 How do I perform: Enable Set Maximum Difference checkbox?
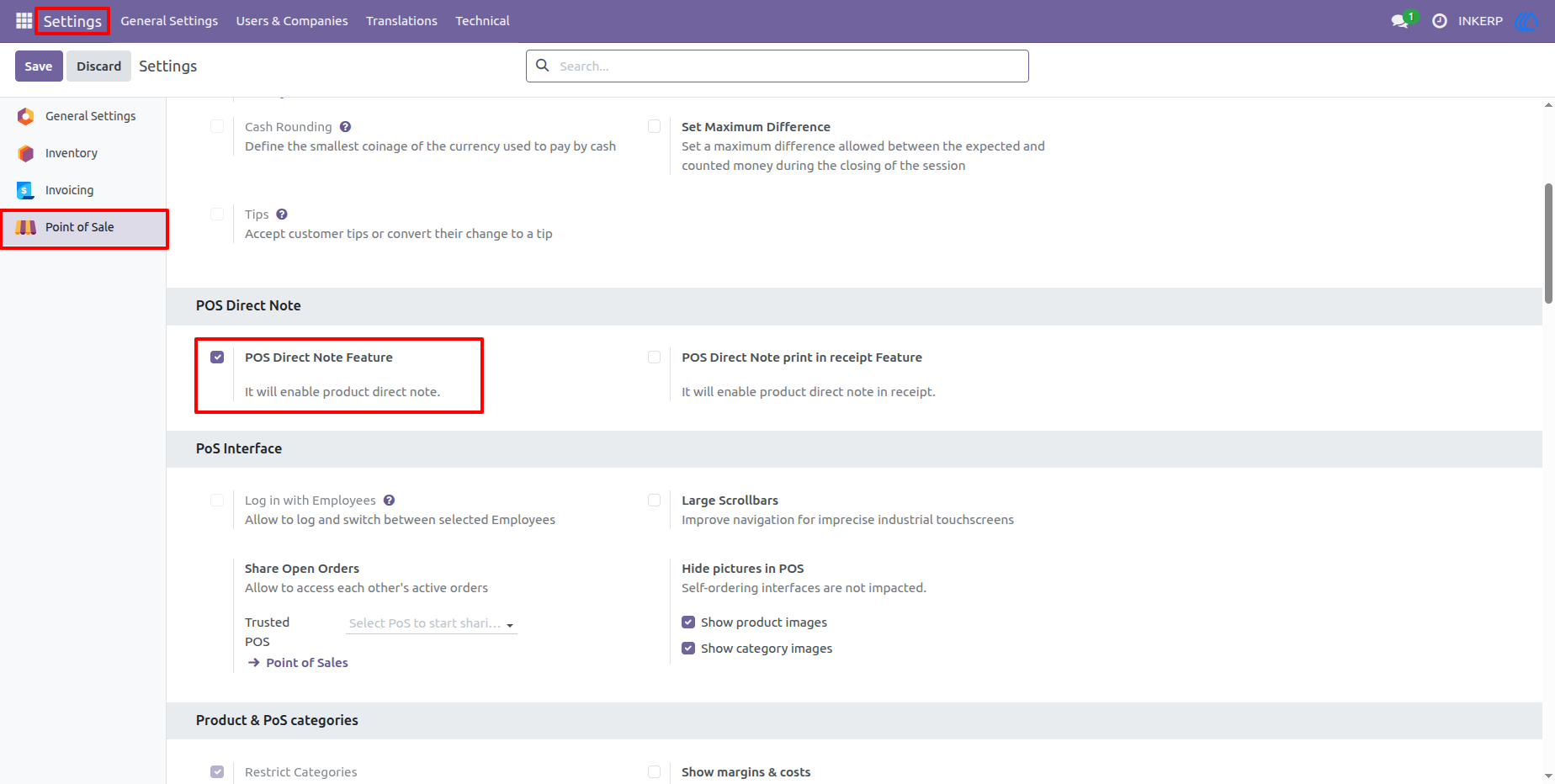coord(654,127)
